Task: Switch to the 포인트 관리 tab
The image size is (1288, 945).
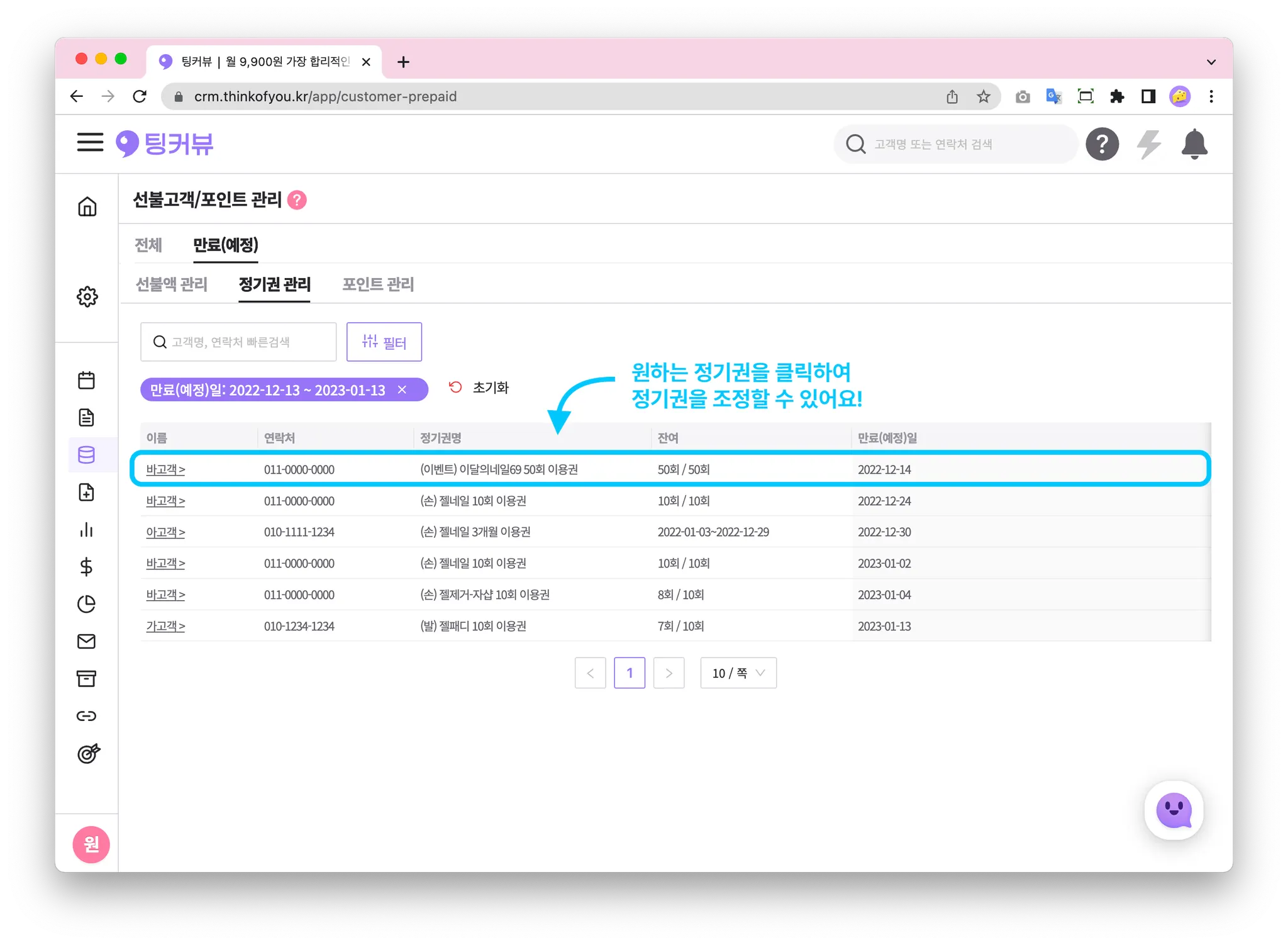Action: click(x=378, y=284)
